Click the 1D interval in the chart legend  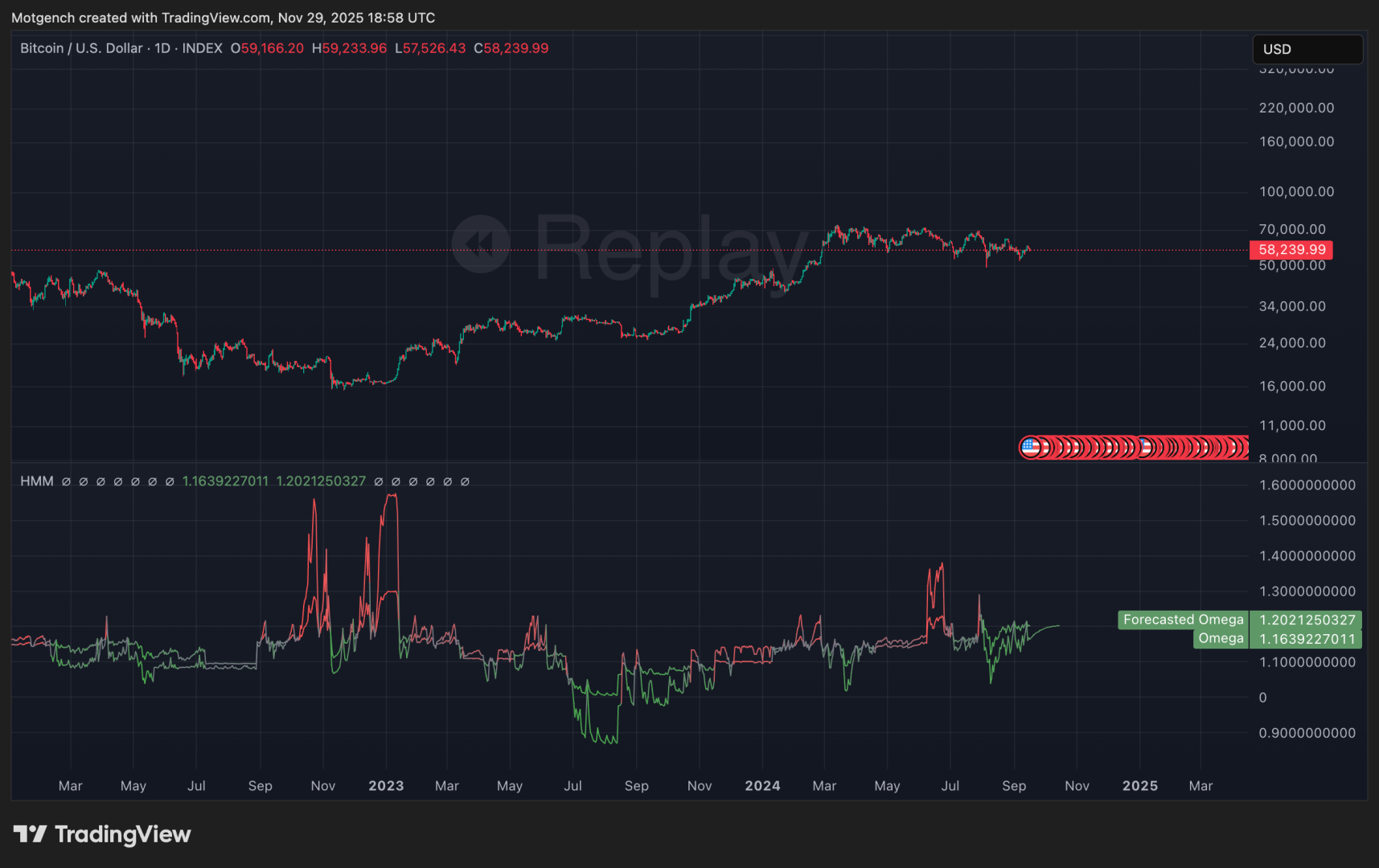[x=162, y=48]
